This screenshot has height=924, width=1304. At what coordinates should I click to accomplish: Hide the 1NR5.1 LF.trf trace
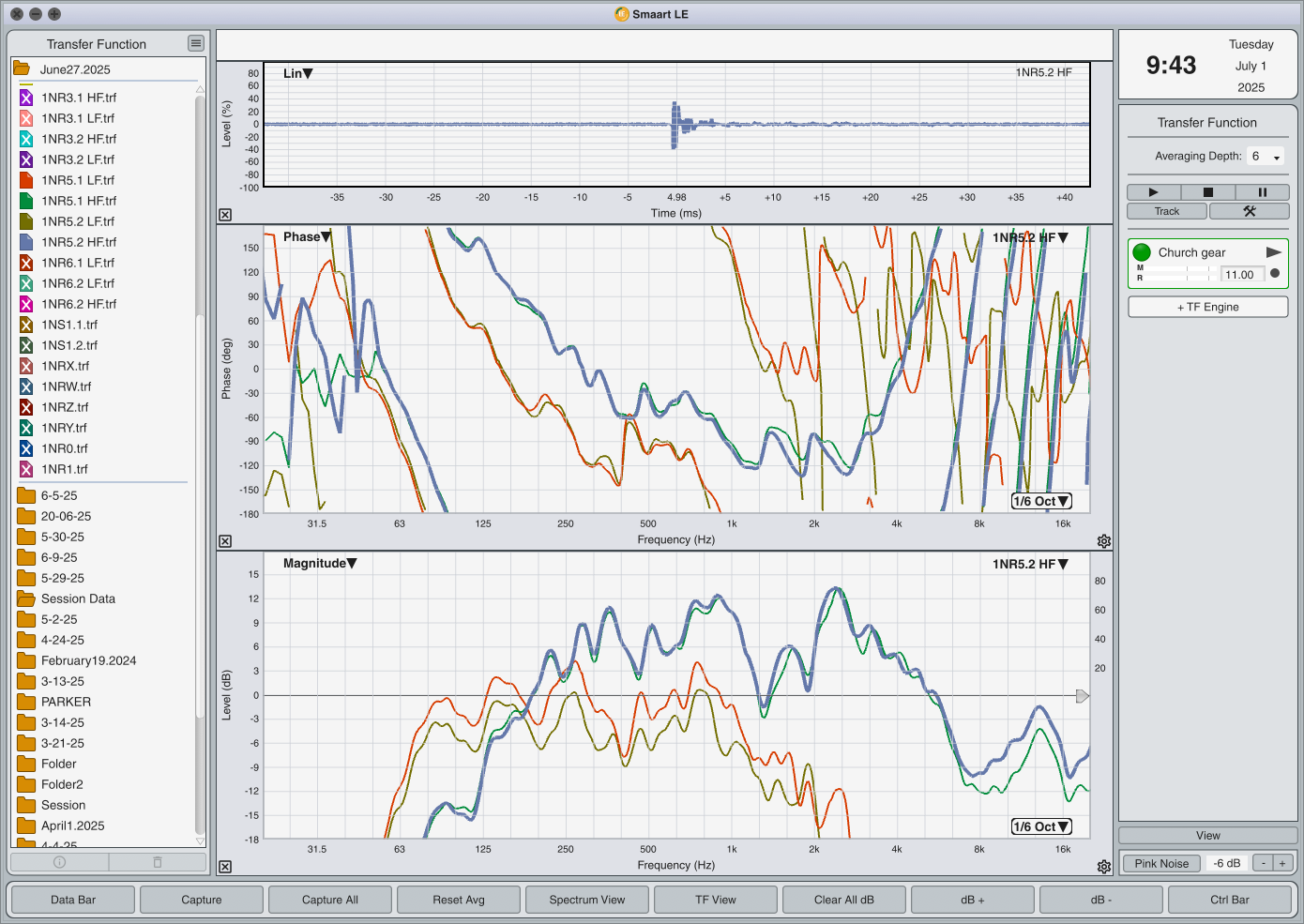(26, 180)
